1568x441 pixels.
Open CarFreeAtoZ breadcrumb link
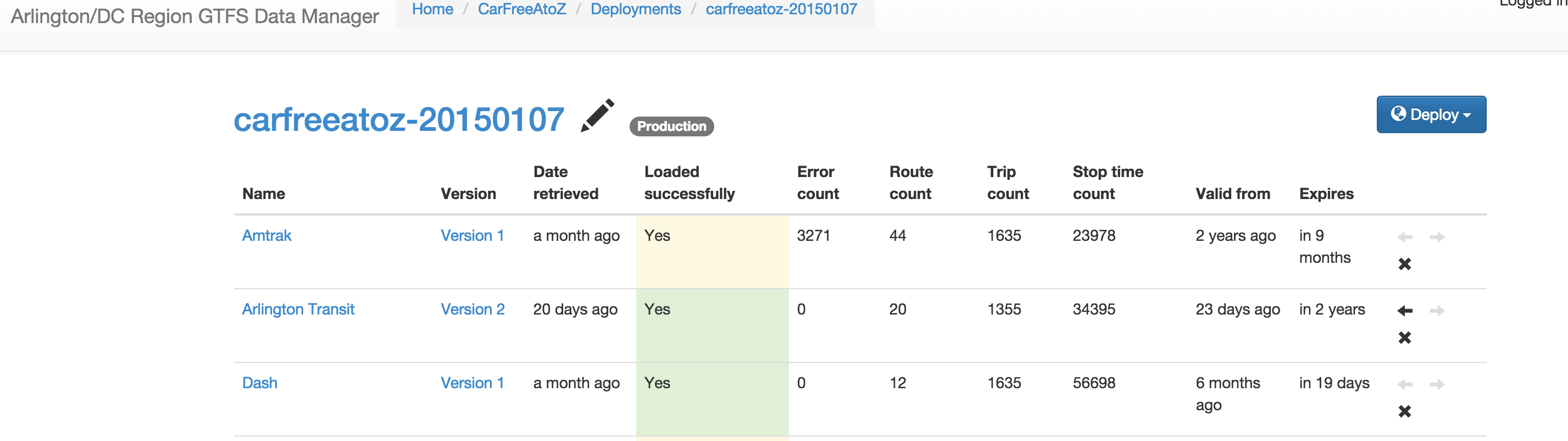pos(521,9)
